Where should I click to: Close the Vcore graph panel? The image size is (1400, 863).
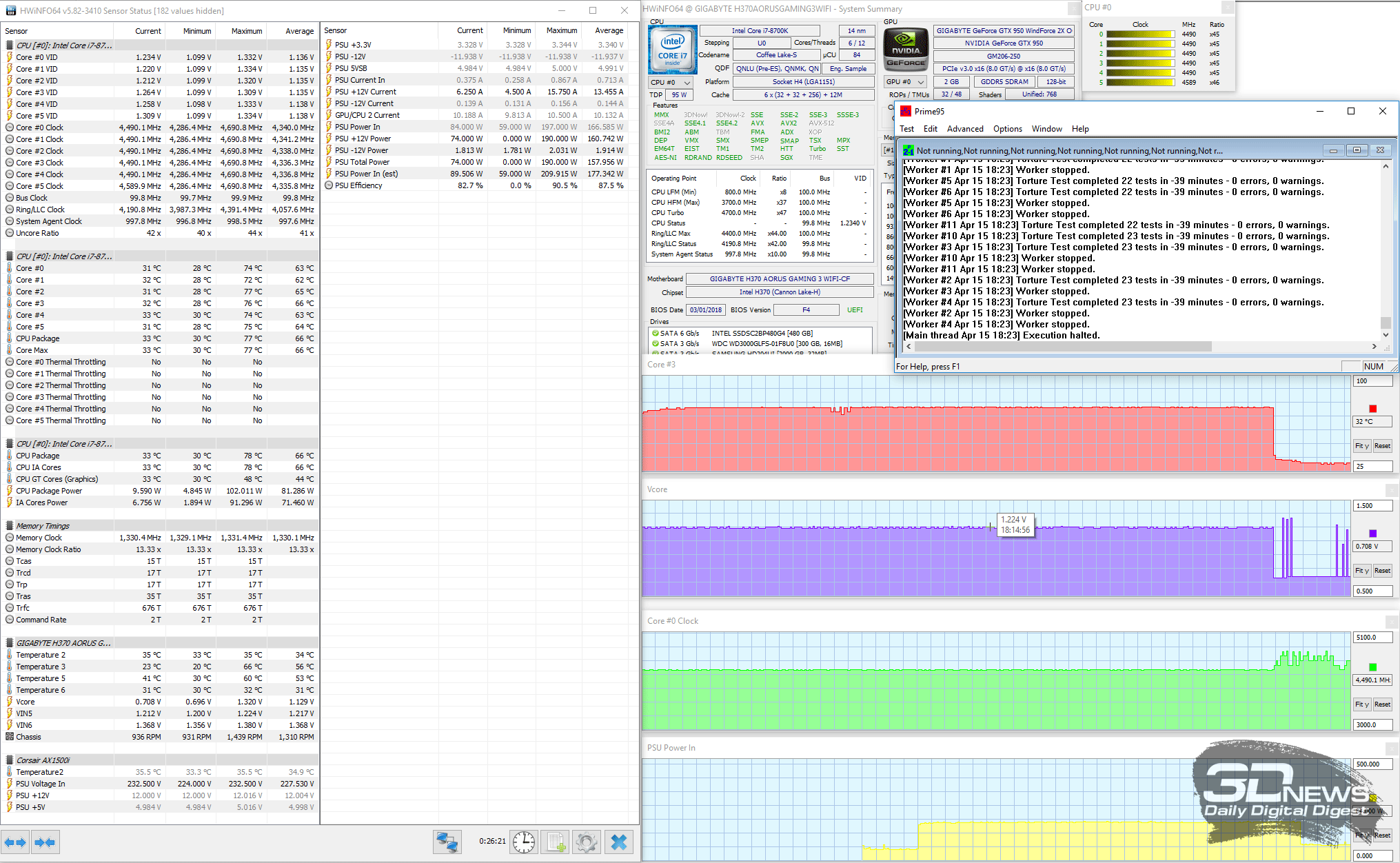point(1392,489)
